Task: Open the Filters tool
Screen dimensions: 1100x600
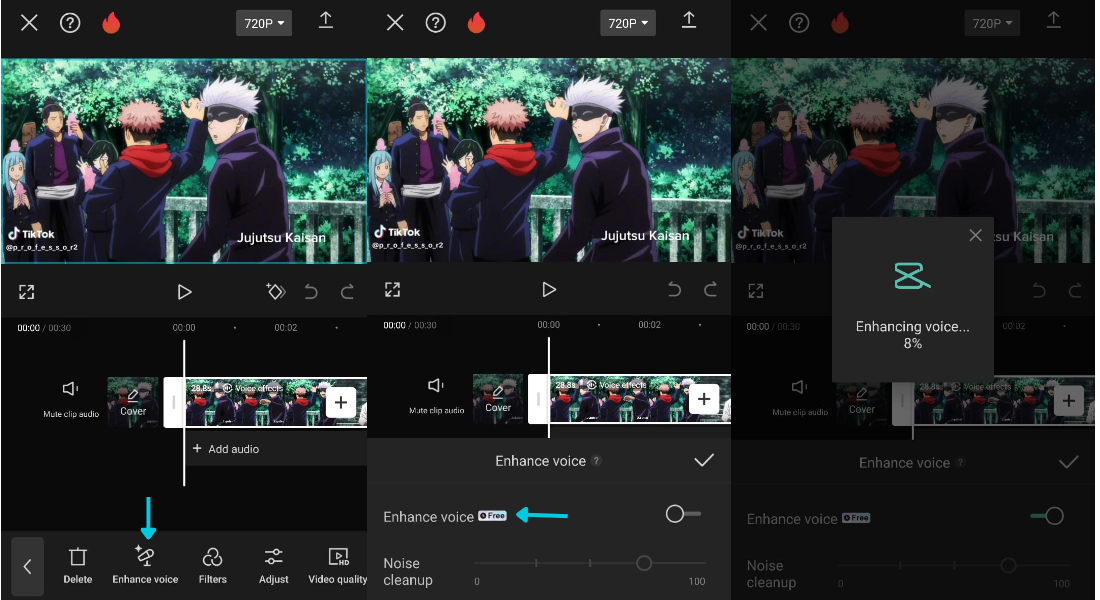Action: pyautogui.click(x=213, y=566)
